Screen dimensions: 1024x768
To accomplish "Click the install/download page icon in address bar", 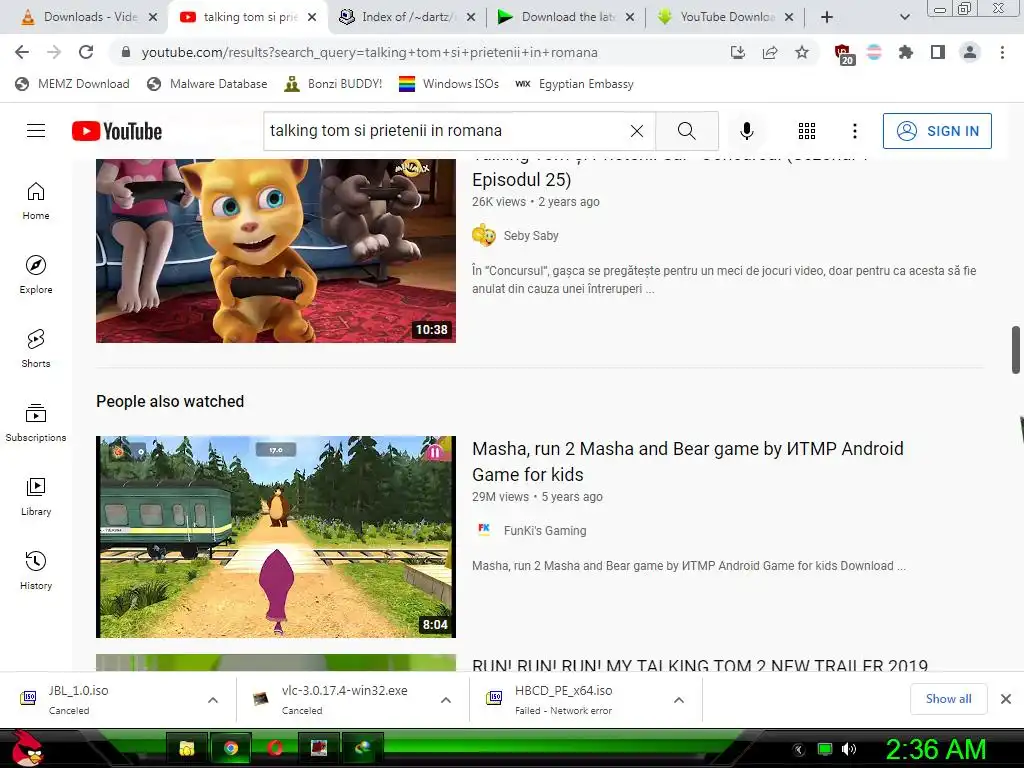I will pyautogui.click(x=738, y=52).
